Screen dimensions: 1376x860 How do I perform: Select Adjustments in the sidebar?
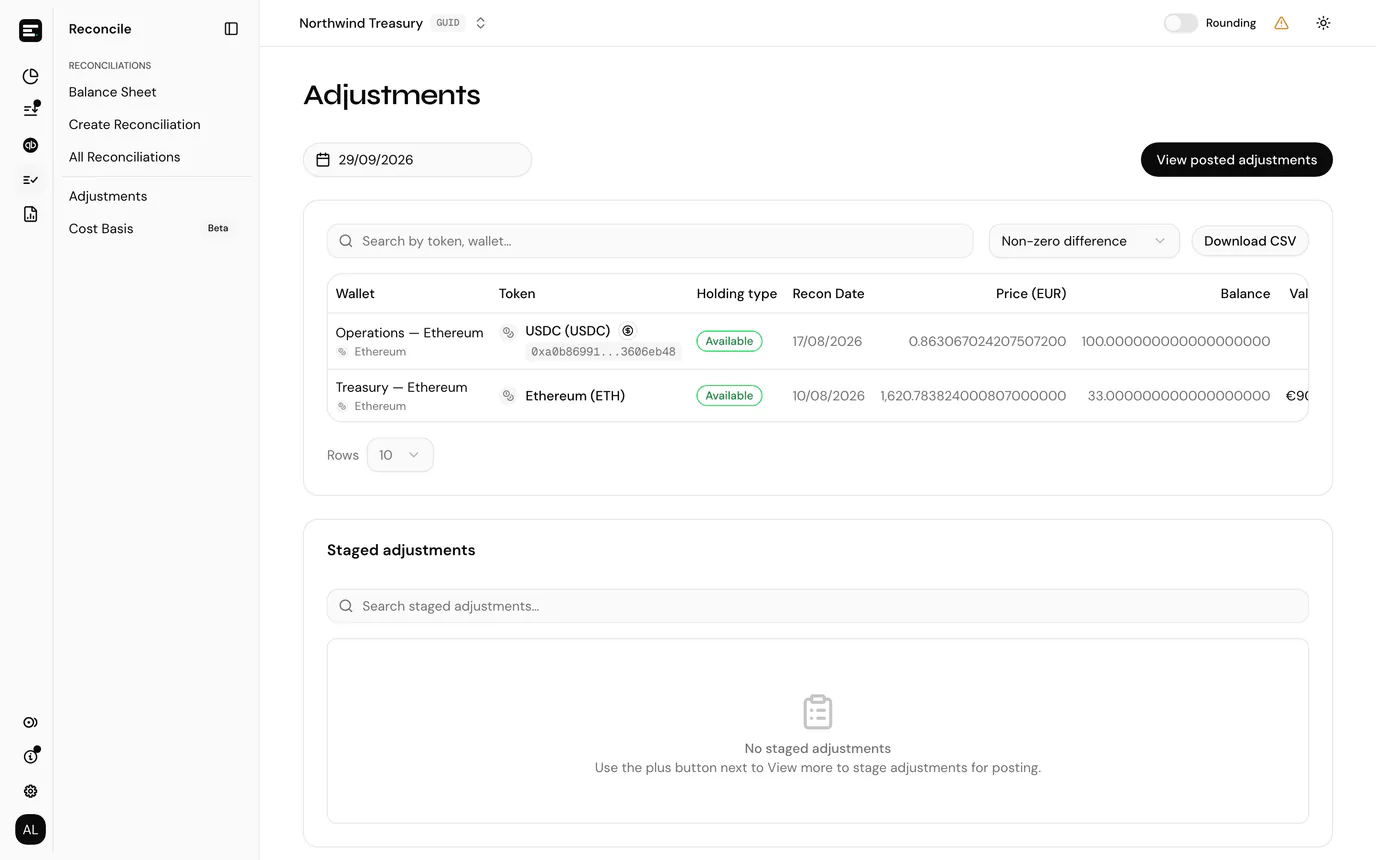tap(108, 196)
